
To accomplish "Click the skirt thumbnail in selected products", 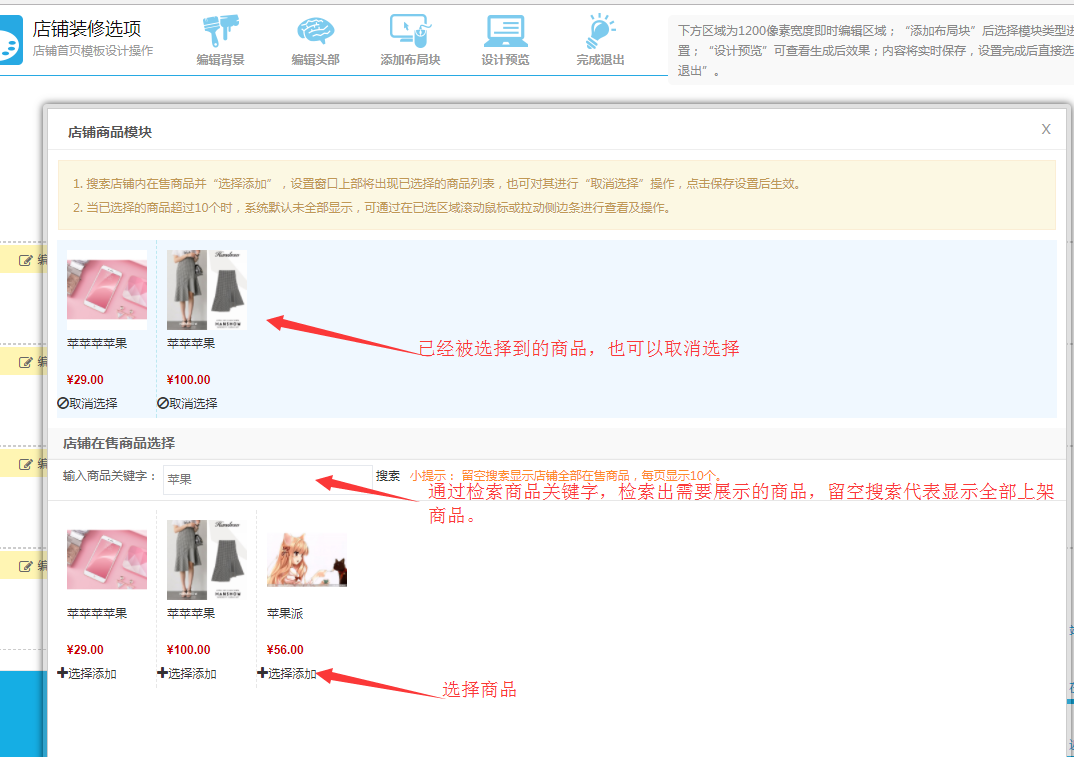I will (x=207, y=290).
